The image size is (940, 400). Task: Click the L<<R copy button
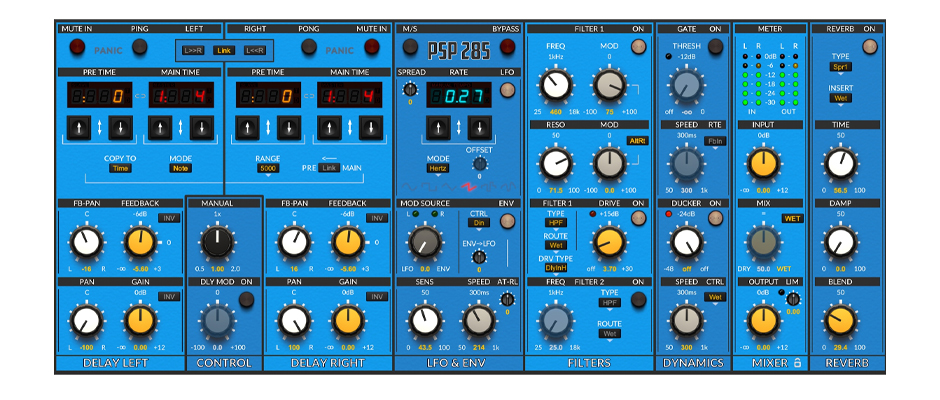click(255, 51)
